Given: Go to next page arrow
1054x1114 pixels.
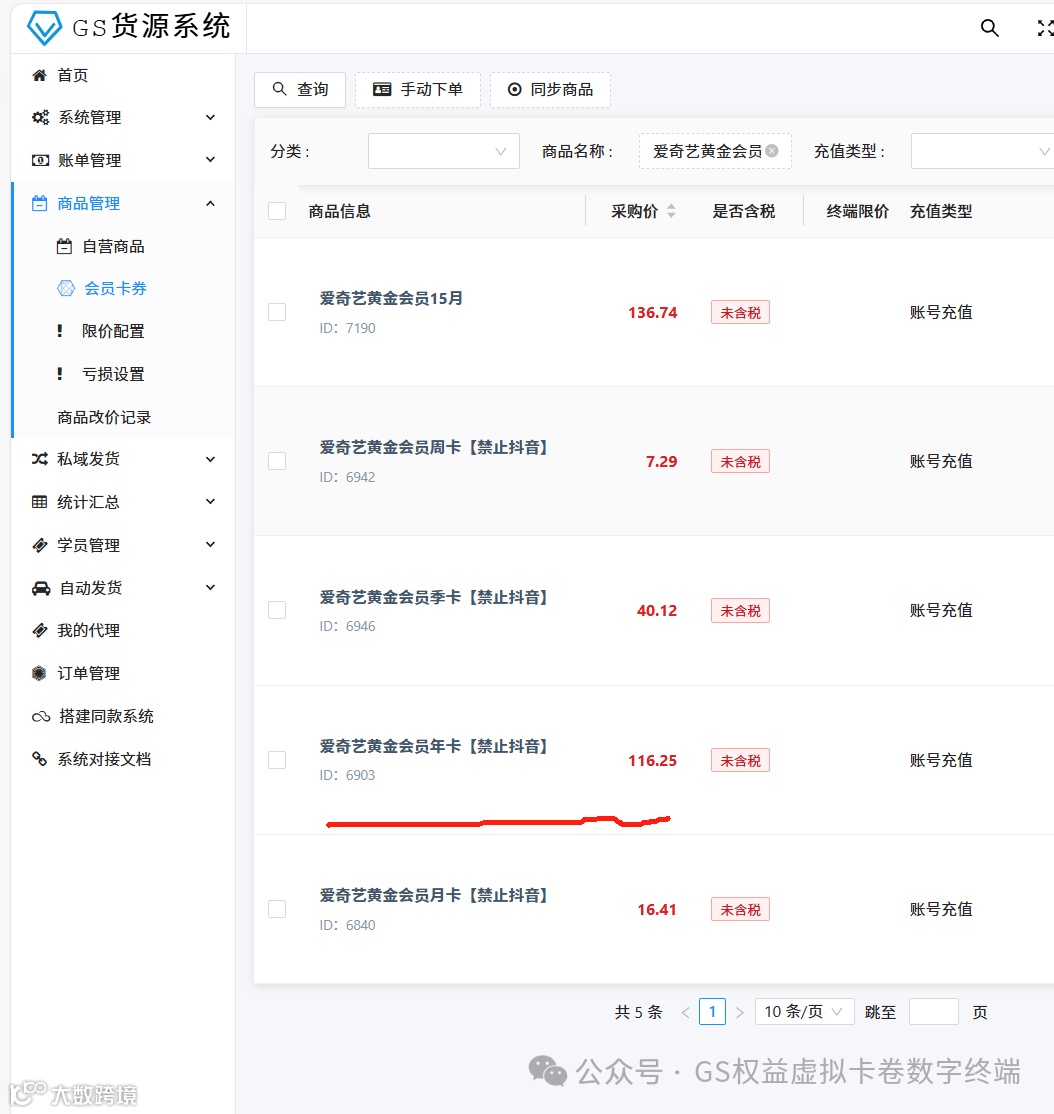Looking at the screenshot, I should point(739,1012).
